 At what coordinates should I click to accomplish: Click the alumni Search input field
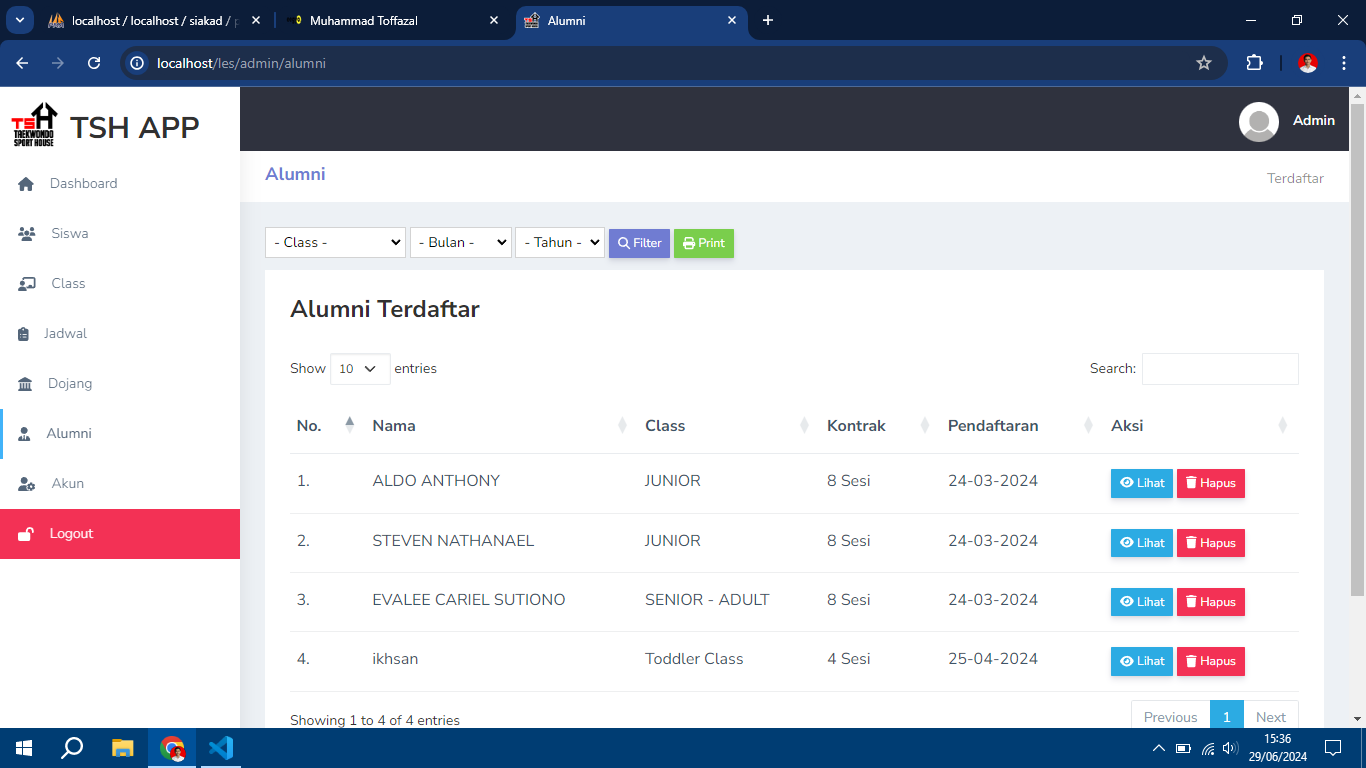coord(1219,369)
